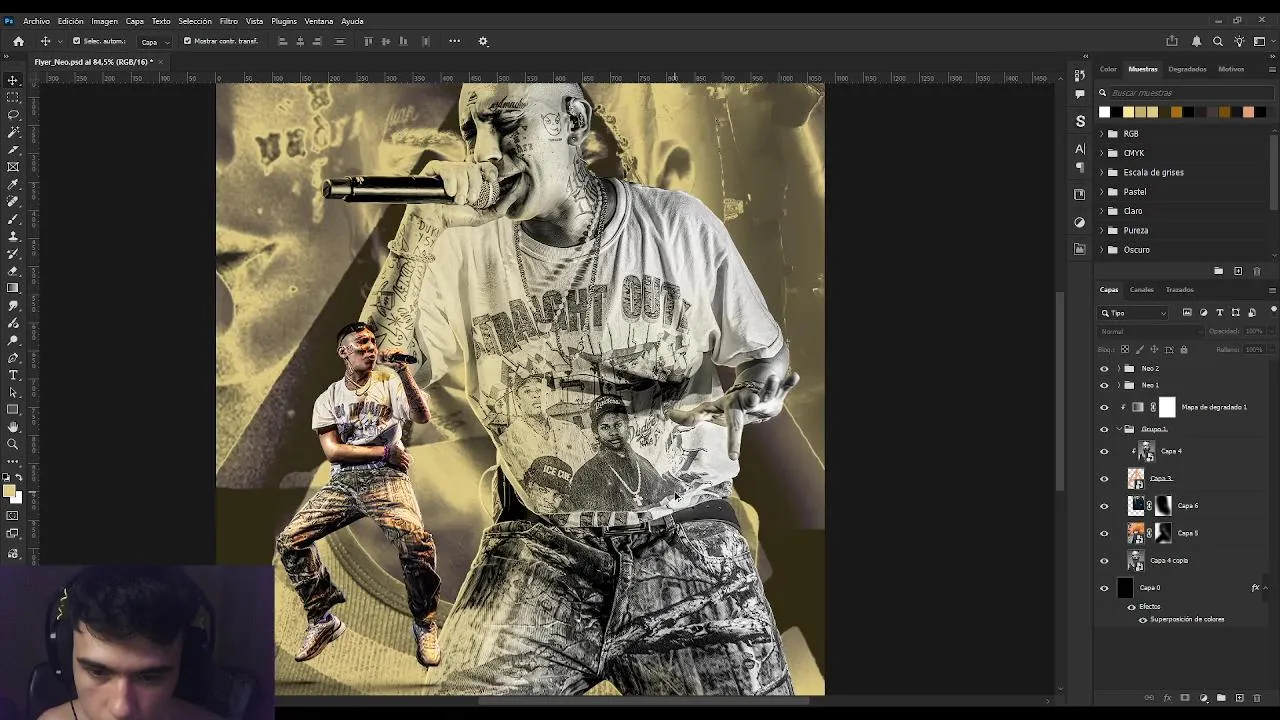Click the Share icon in the options bar

pyautogui.click(x=1172, y=41)
